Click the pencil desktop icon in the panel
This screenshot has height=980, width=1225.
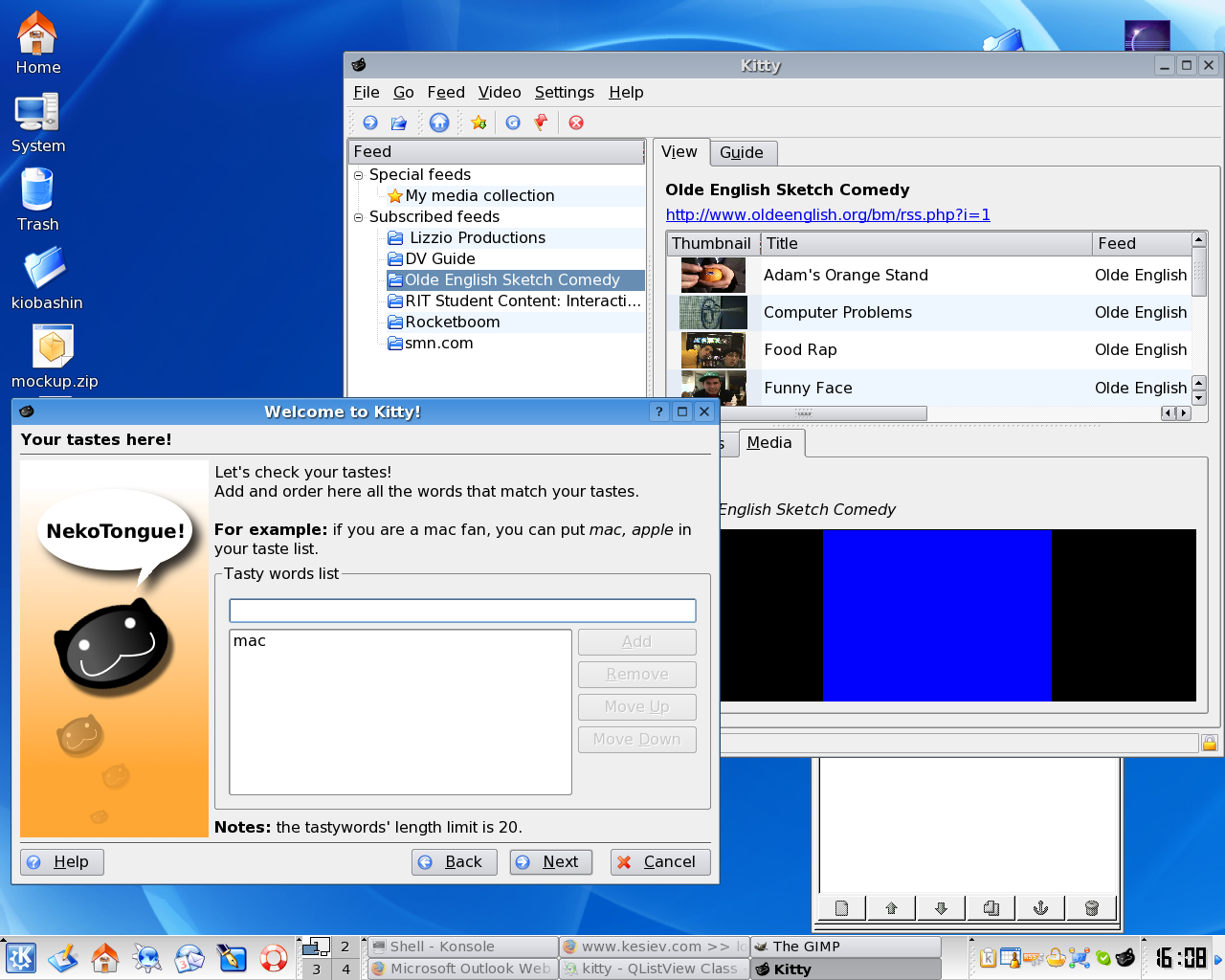pyautogui.click(x=63, y=958)
